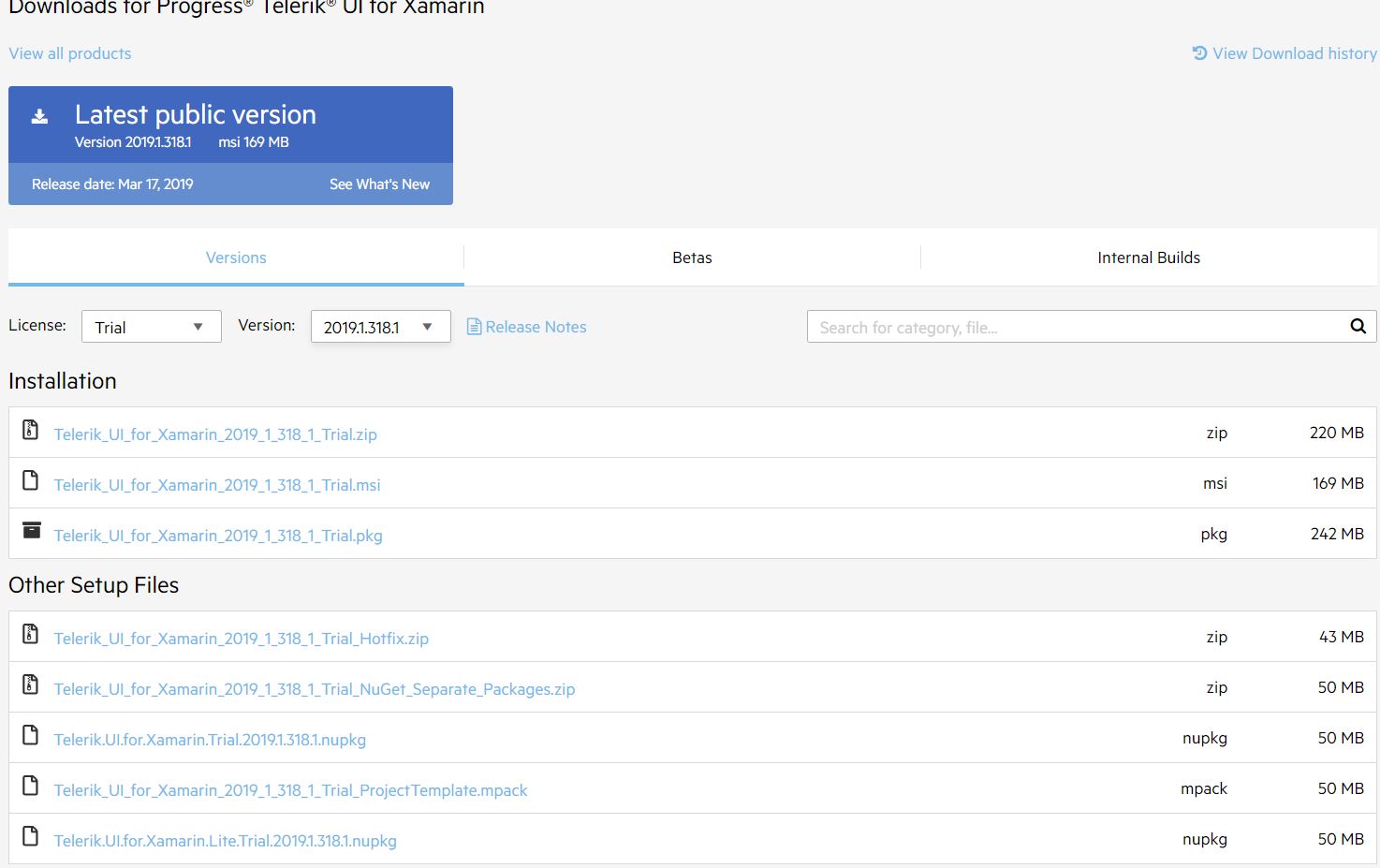Click the file icon for Trial.msi
The width and height of the screenshot is (1380, 868).
pos(31,480)
